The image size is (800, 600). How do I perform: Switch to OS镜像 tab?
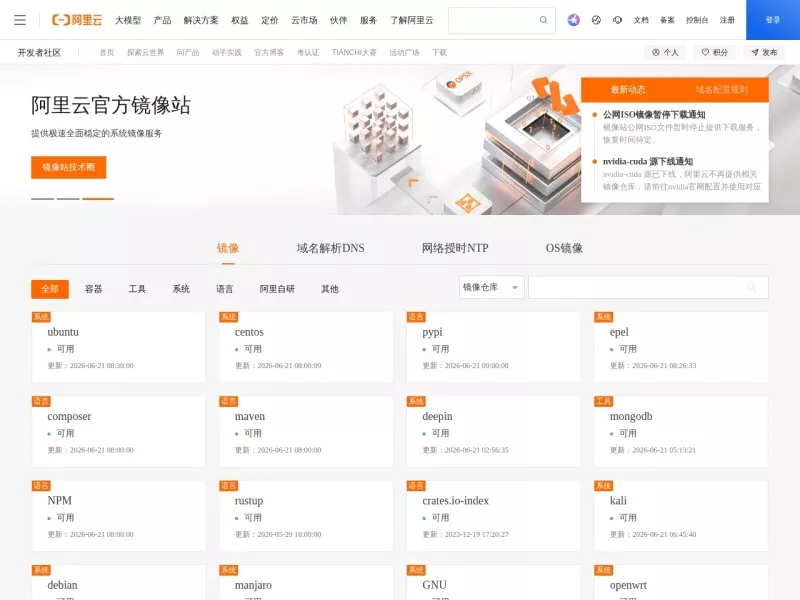point(564,248)
